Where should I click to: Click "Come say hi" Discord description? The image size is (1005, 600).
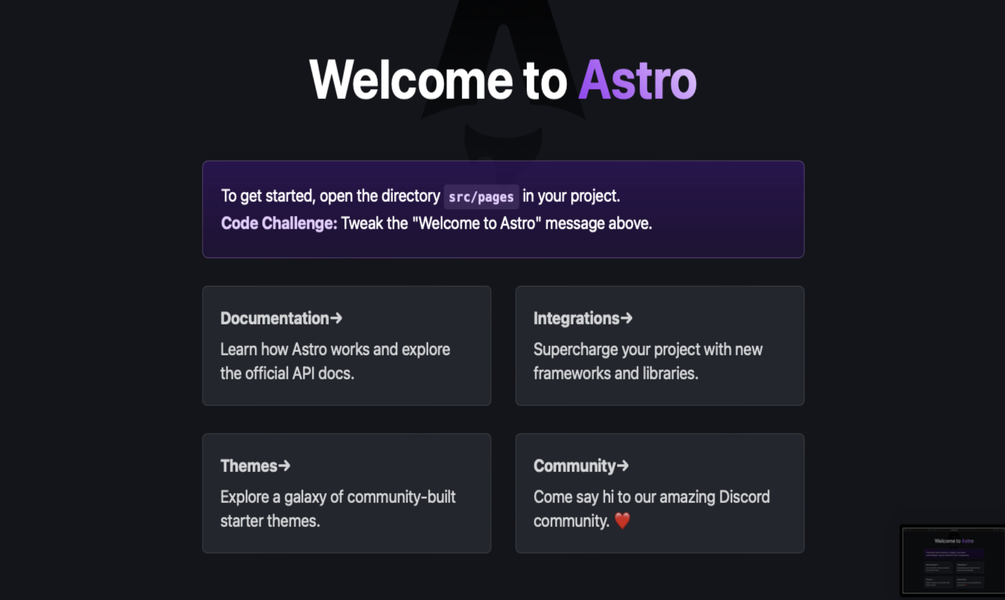click(651, 497)
